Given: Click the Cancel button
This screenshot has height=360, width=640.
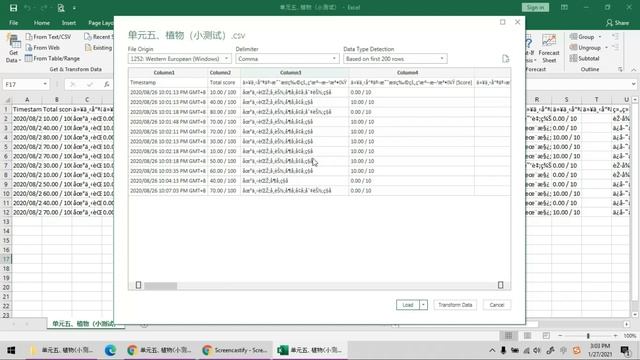Looking at the screenshot, I should pyautogui.click(x=497, y=305).
